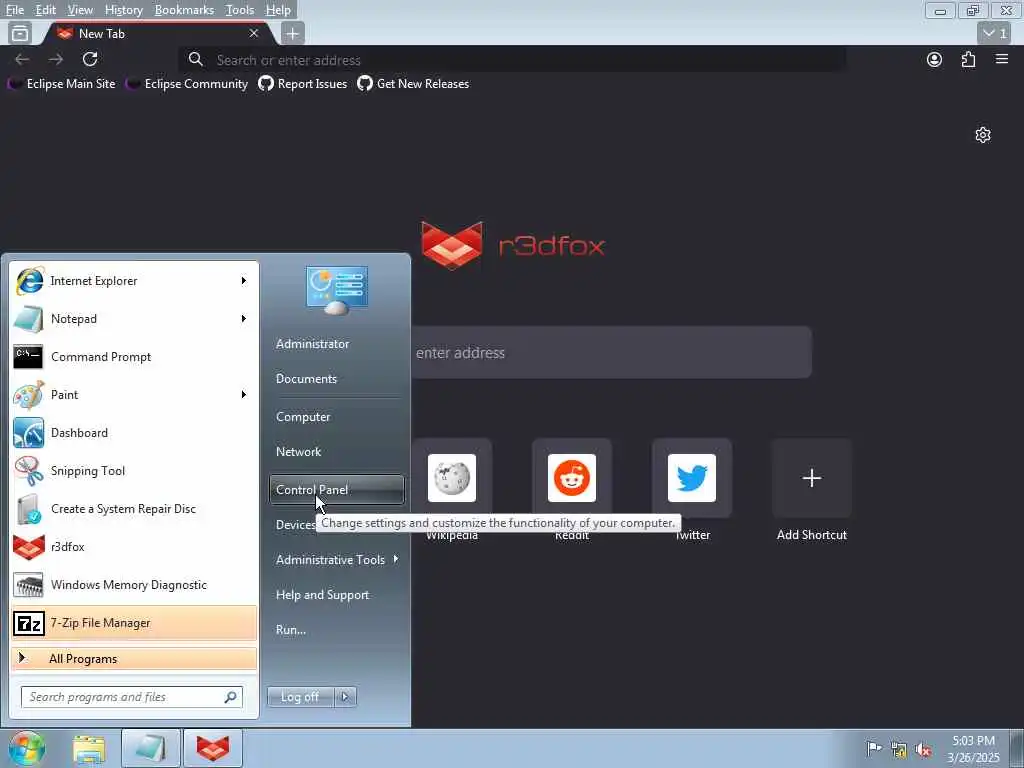Open Network from Start menu

tap(337, 452)
